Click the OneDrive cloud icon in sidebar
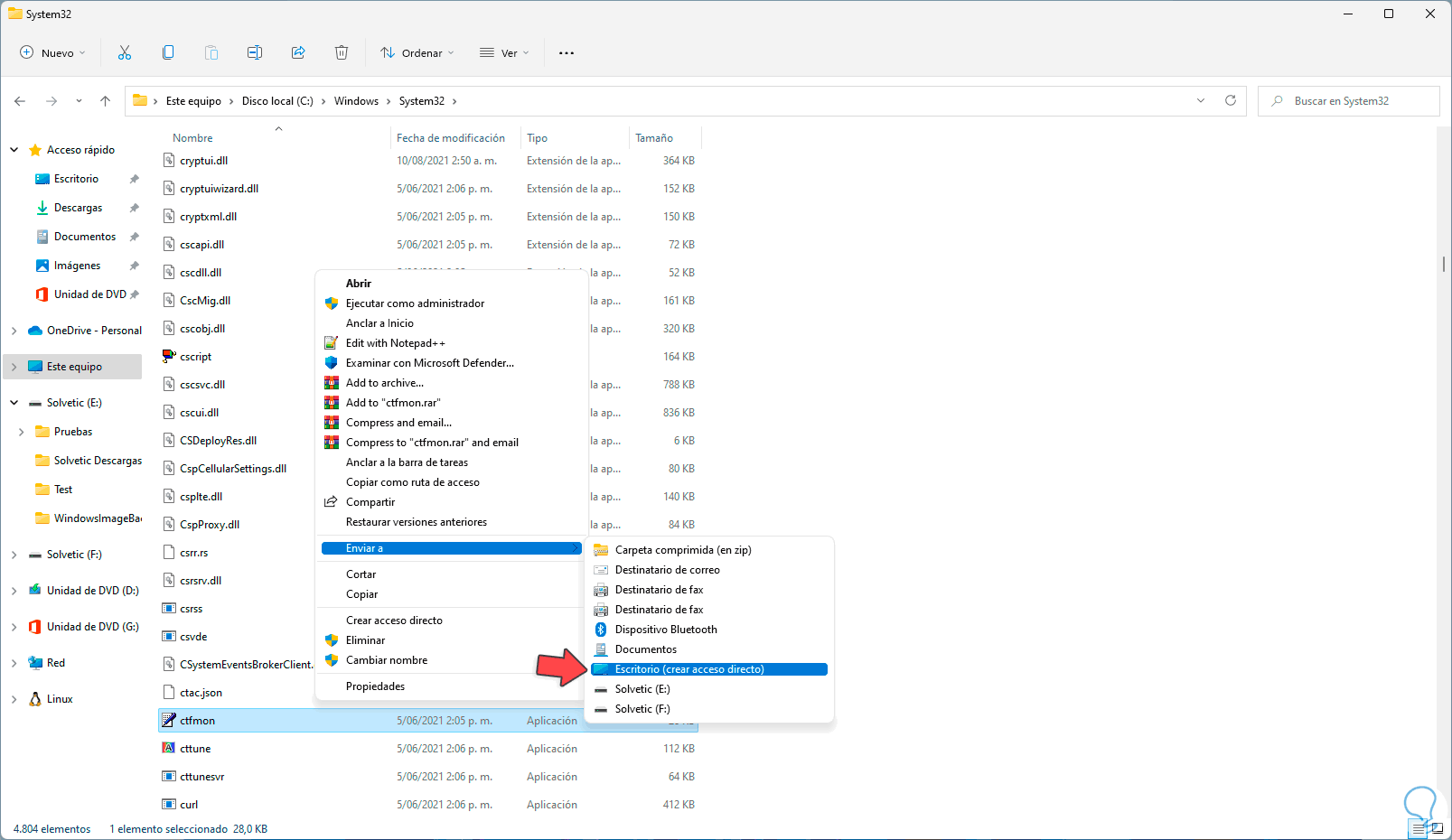The image size is (1452, 840). tap(35, 331)
